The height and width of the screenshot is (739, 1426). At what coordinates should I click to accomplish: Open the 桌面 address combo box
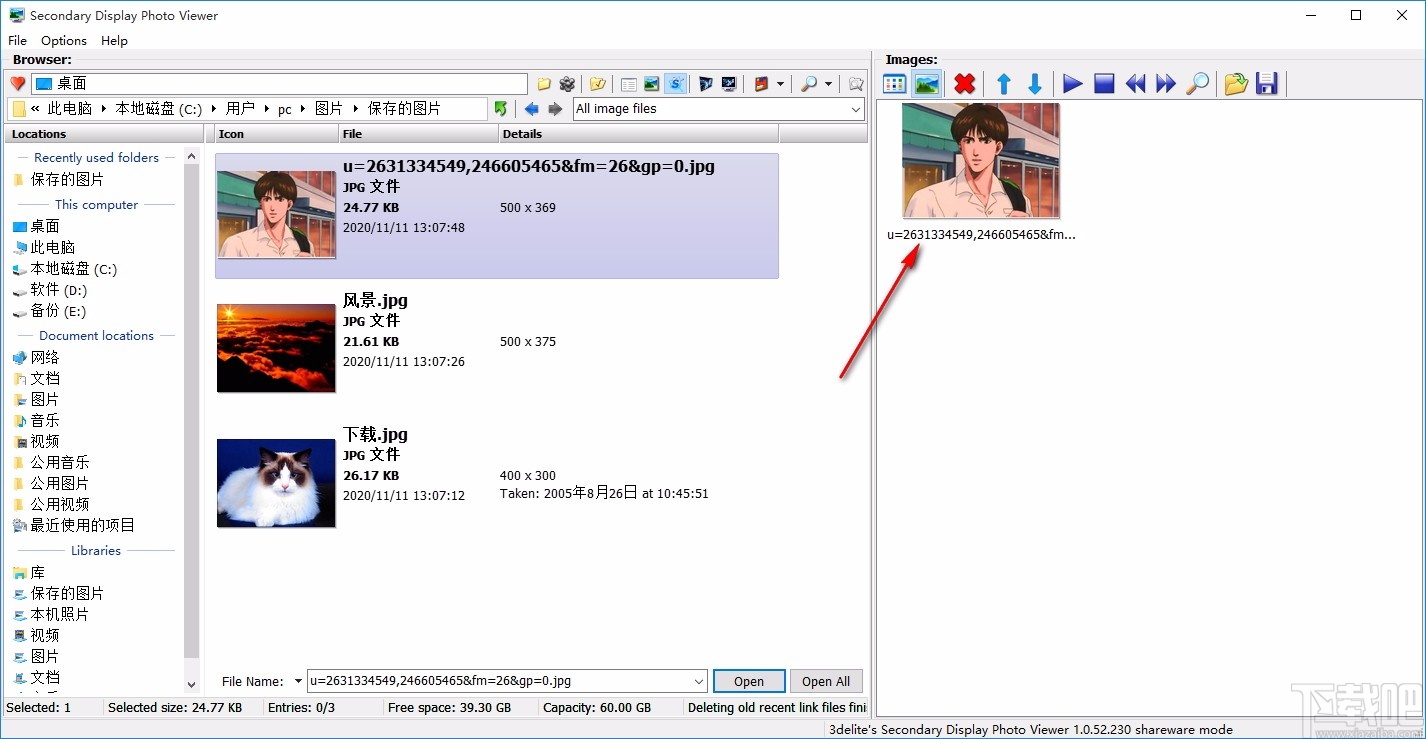pyautogui.click(x=279, y=84)
